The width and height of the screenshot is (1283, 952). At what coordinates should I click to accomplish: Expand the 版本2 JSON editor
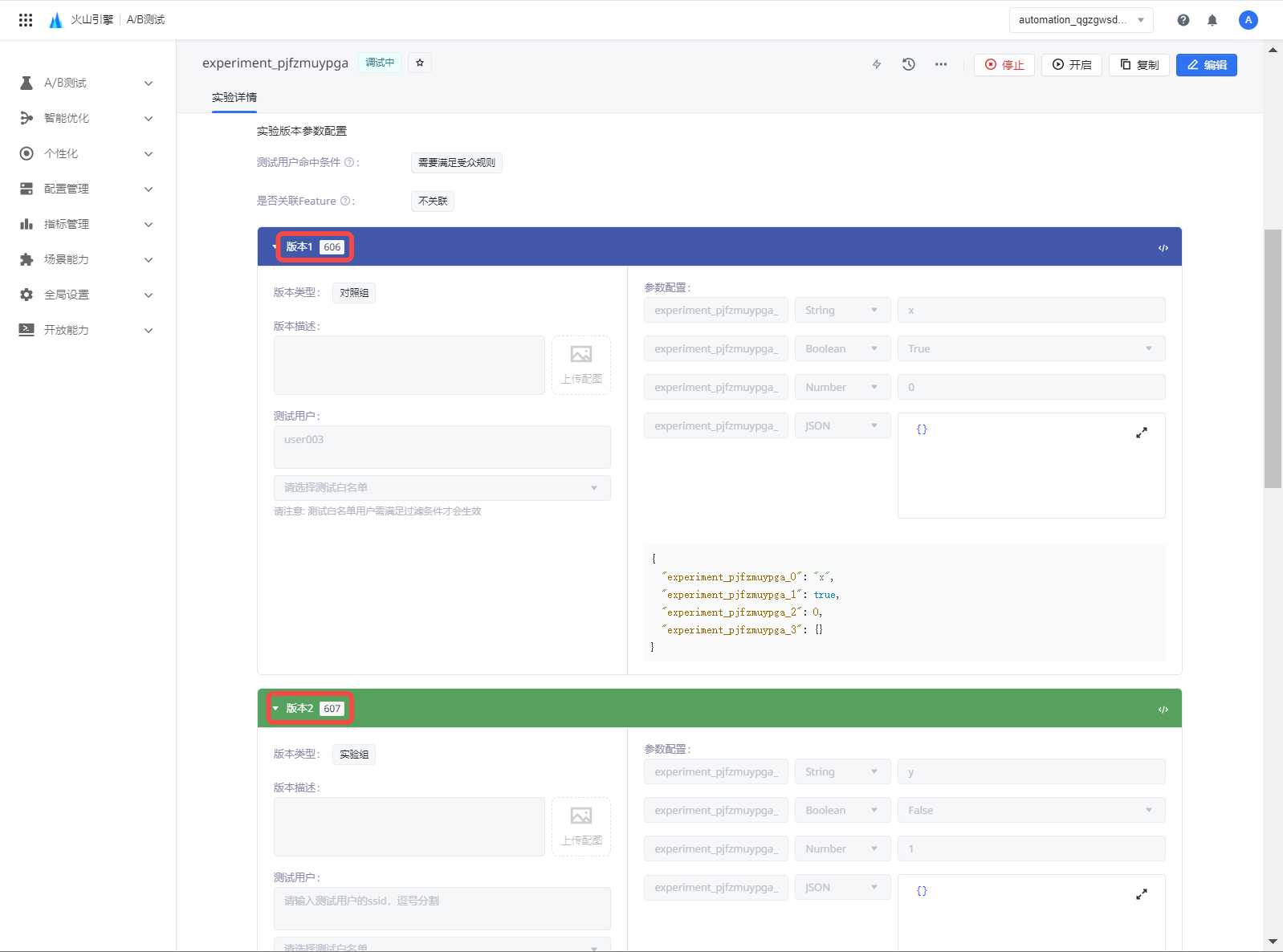point(1142,894)
